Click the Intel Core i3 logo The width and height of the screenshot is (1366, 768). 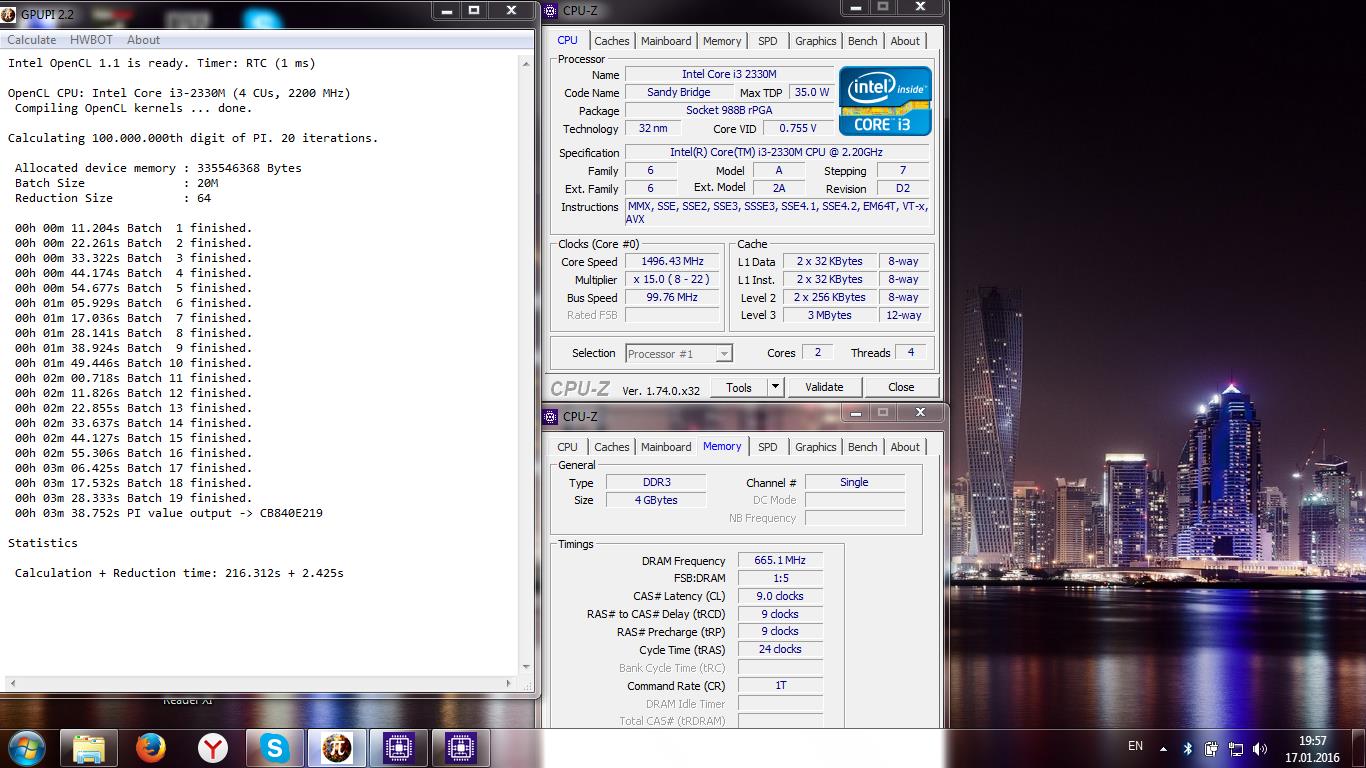click(x=885, y=101)
